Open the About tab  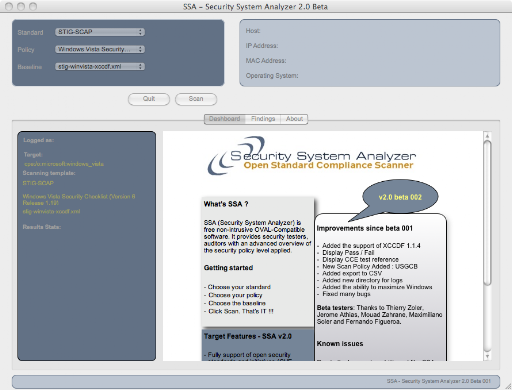tap(294, 119)
